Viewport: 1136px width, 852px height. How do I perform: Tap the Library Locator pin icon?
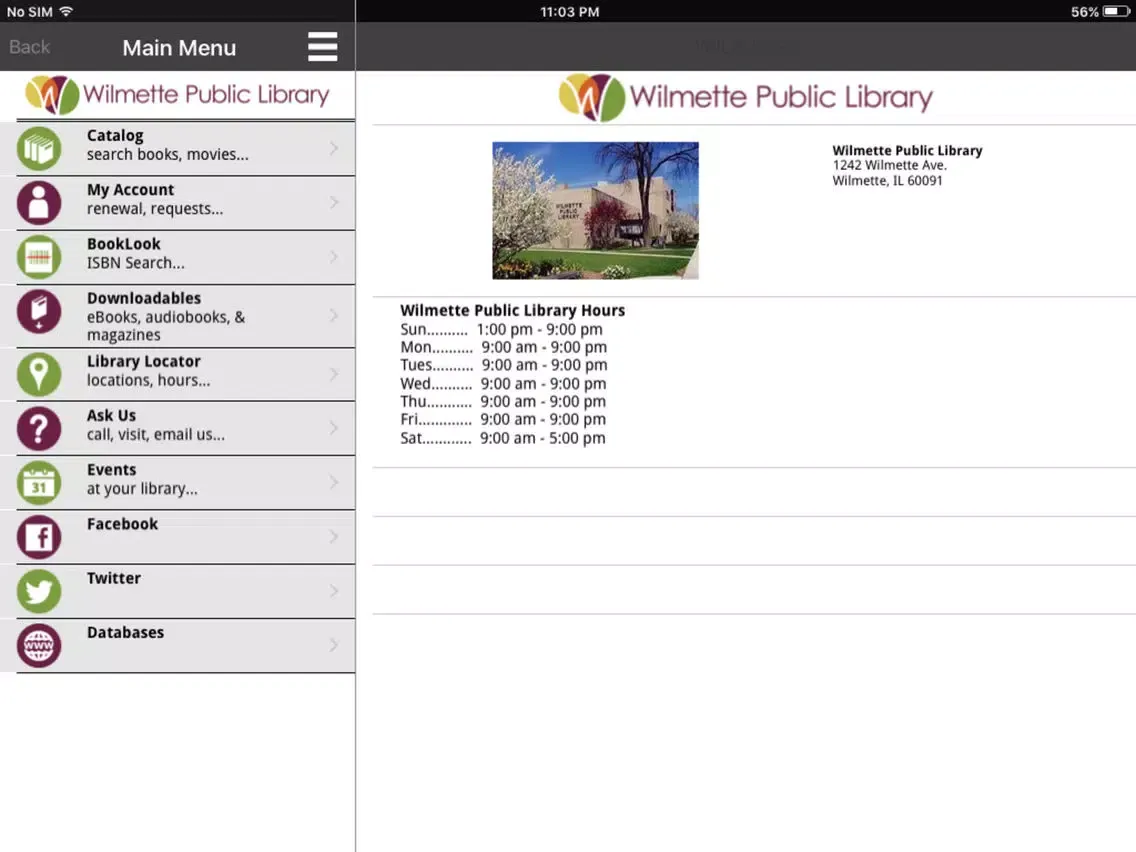pos(39,374)
